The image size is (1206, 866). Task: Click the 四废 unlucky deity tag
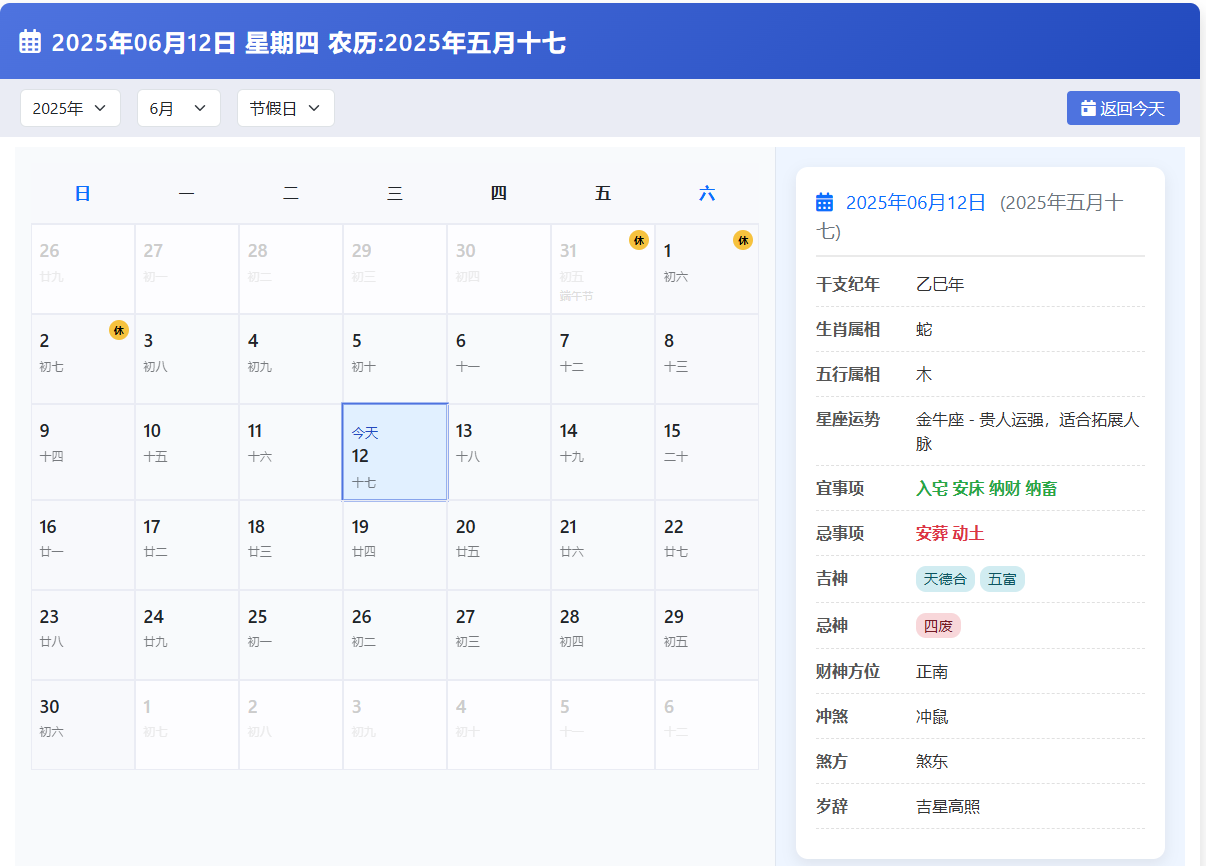tap(938, 626)
